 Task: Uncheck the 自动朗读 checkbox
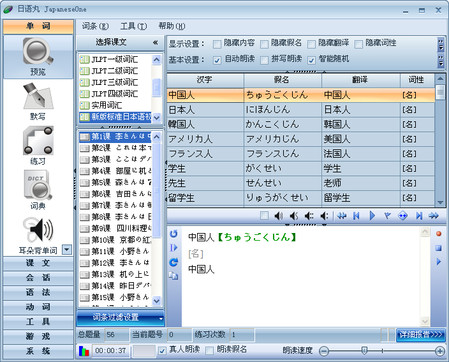coord(217,60)
